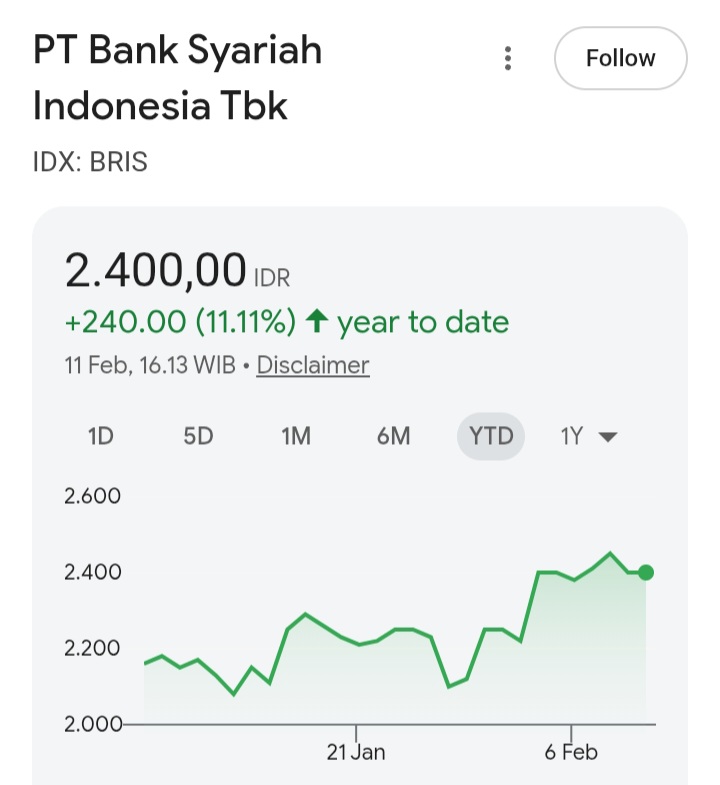Open the Disclaimer link

coord(313,366)
